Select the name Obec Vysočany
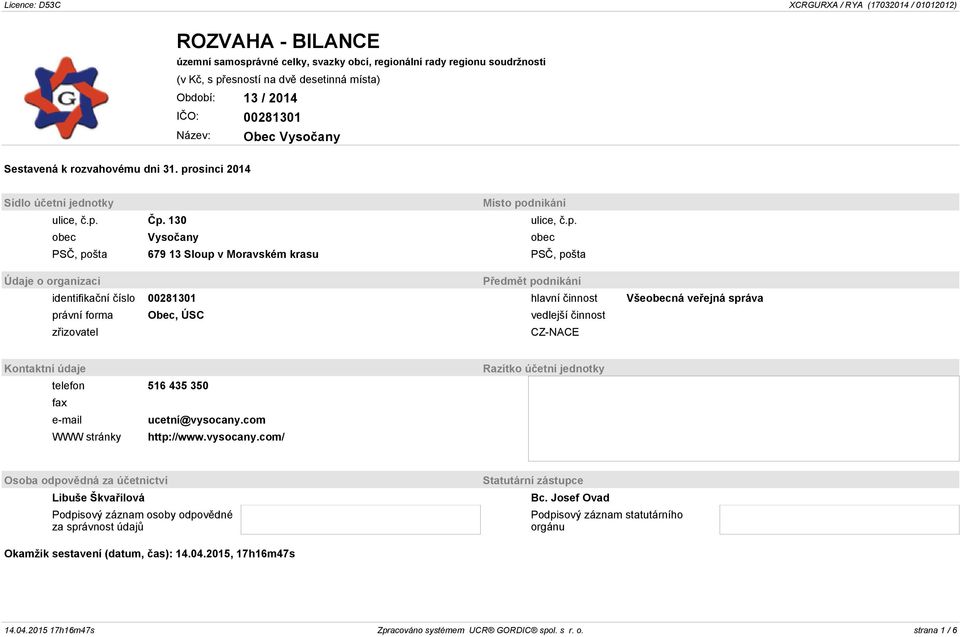The width and height of the screenshot is (960, 637). pos(291,137)
